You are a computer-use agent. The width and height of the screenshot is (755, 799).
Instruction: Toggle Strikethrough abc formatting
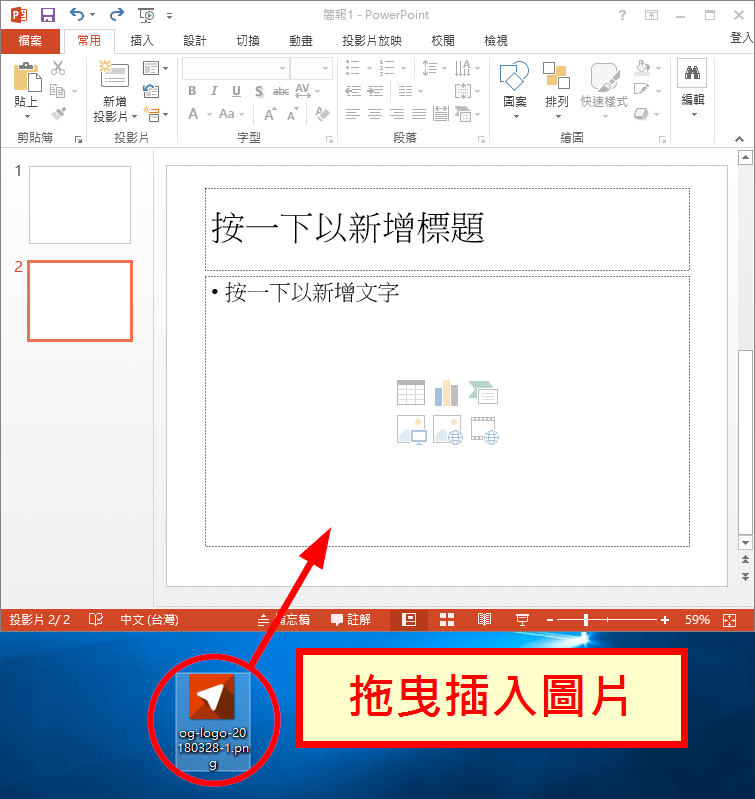pyautogui.click(x=281, y=92)
